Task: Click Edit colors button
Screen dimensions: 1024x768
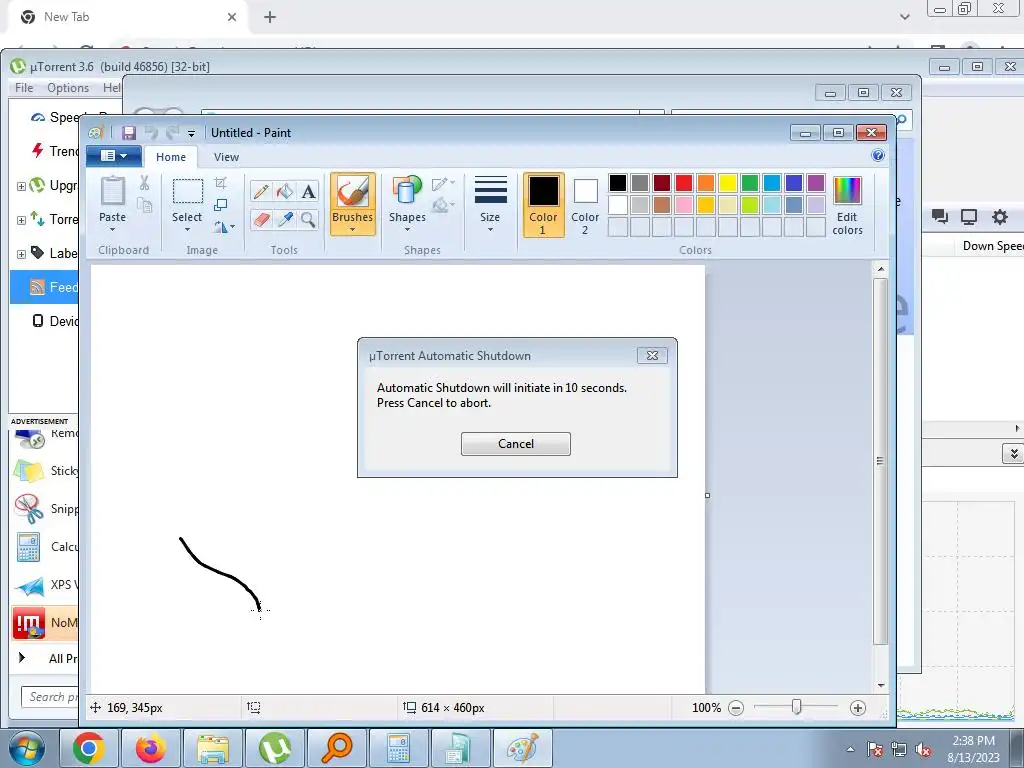Action: pyautogui.click(x=847, y=205)
